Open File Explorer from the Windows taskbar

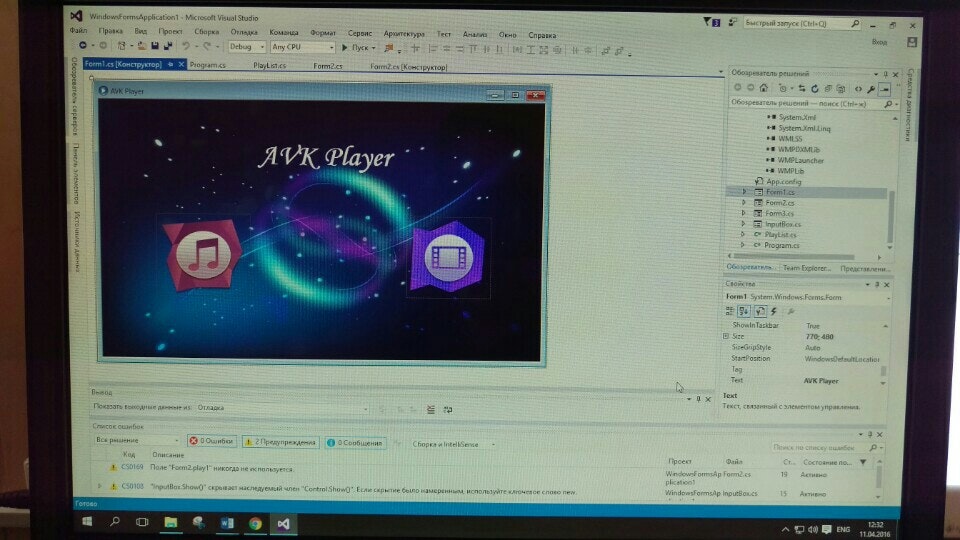(x=171, y=523)
